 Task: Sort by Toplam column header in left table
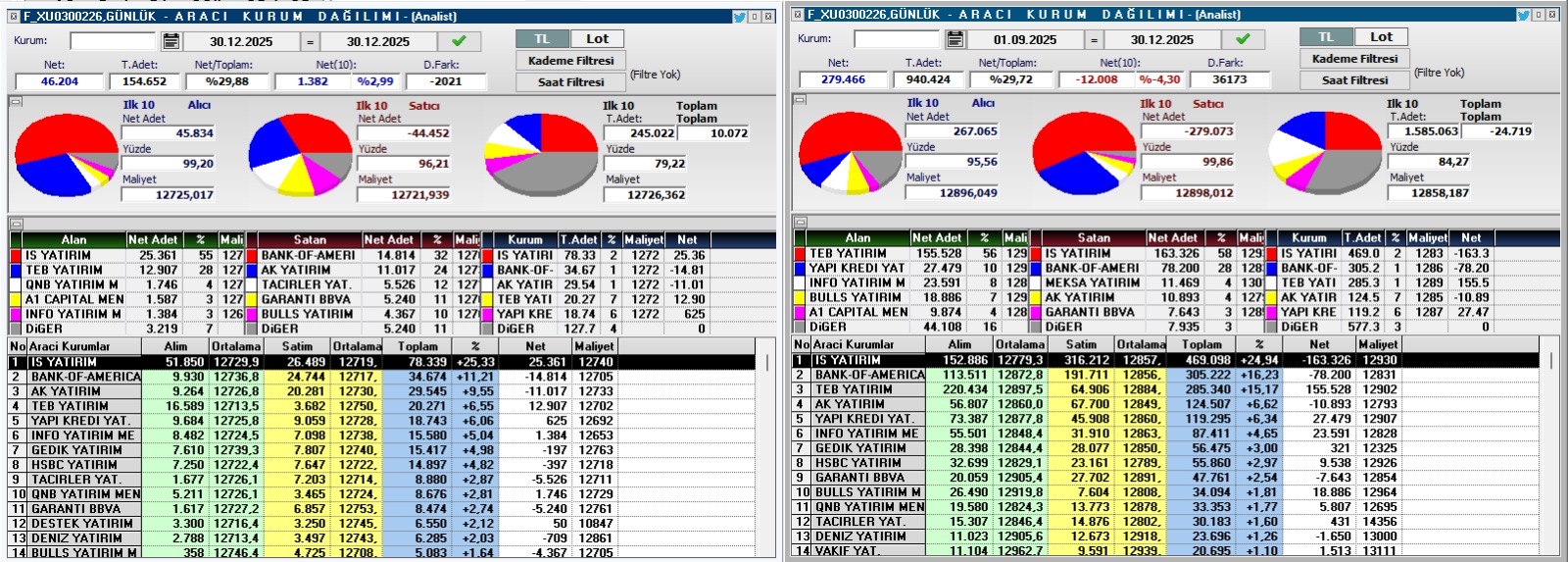pyautogui.click(x=418, y=346)
